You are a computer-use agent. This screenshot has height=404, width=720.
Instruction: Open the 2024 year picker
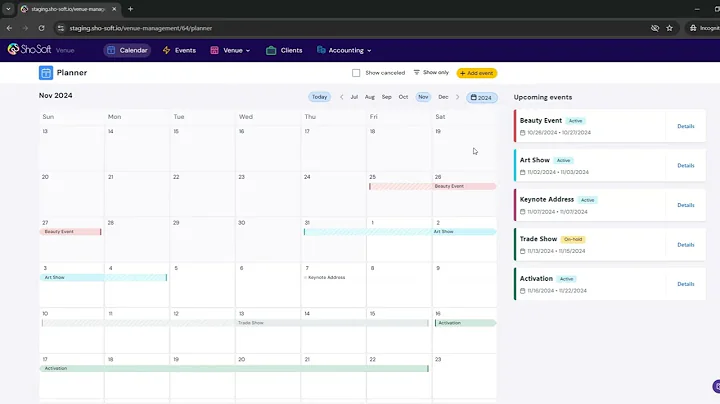pos(482,97)
